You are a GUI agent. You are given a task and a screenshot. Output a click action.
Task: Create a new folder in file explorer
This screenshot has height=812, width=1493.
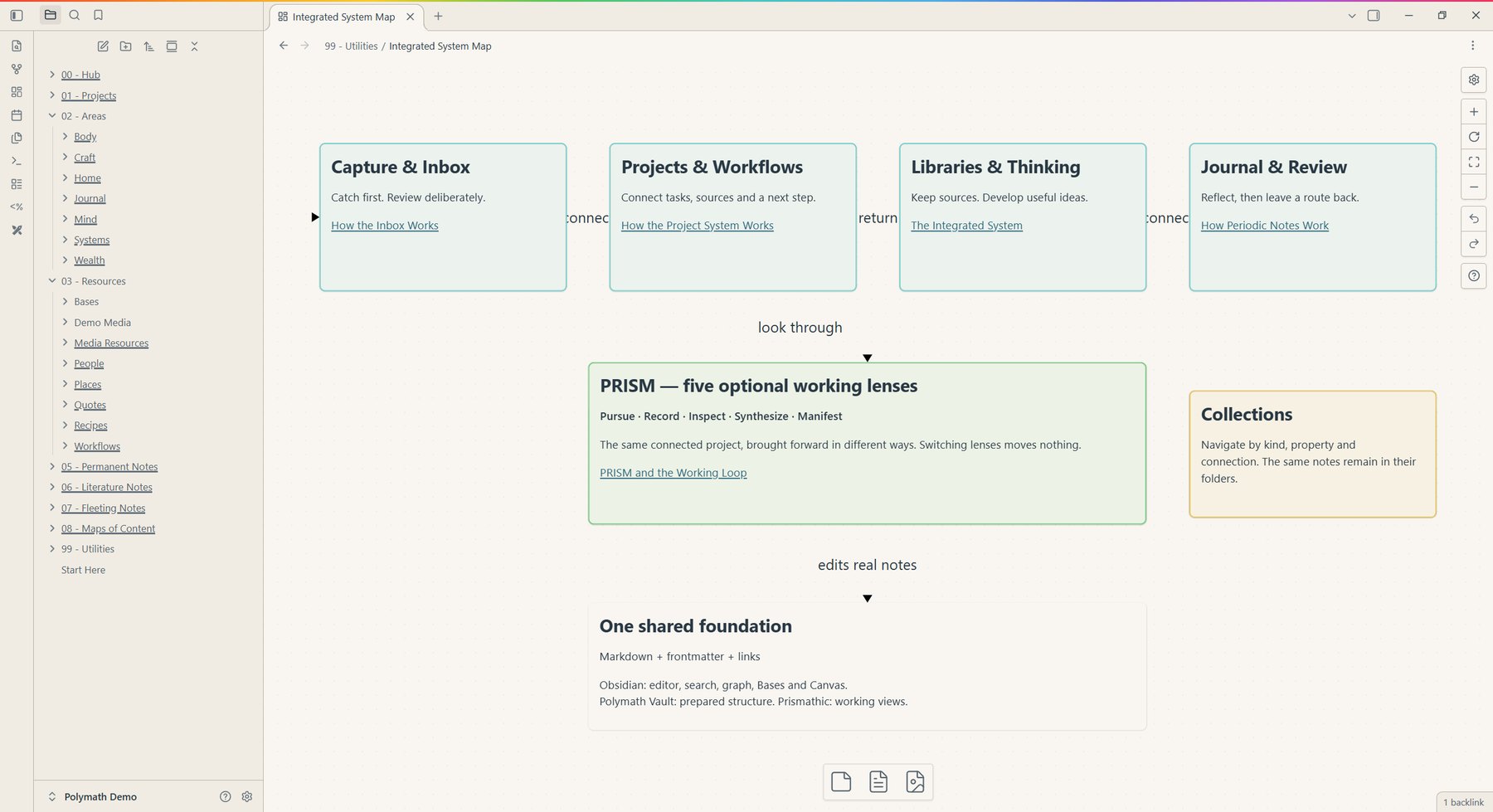[125, 46]
